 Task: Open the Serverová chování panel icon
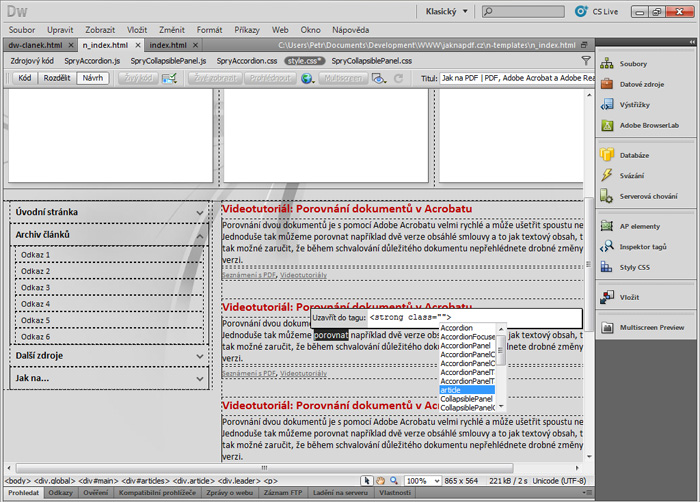click(x=607, y=196)
